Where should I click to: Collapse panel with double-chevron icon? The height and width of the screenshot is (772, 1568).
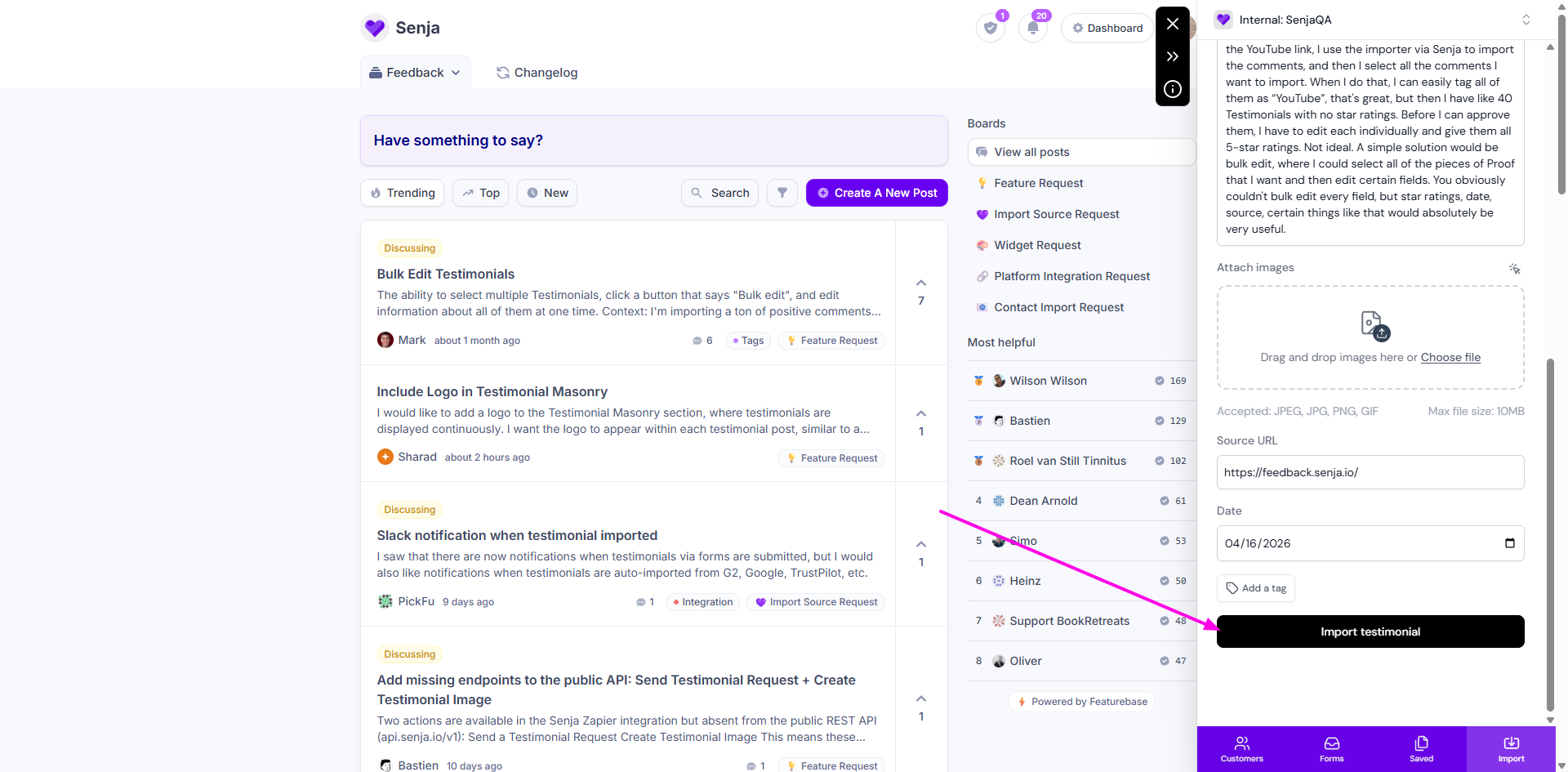[1172, 56]
